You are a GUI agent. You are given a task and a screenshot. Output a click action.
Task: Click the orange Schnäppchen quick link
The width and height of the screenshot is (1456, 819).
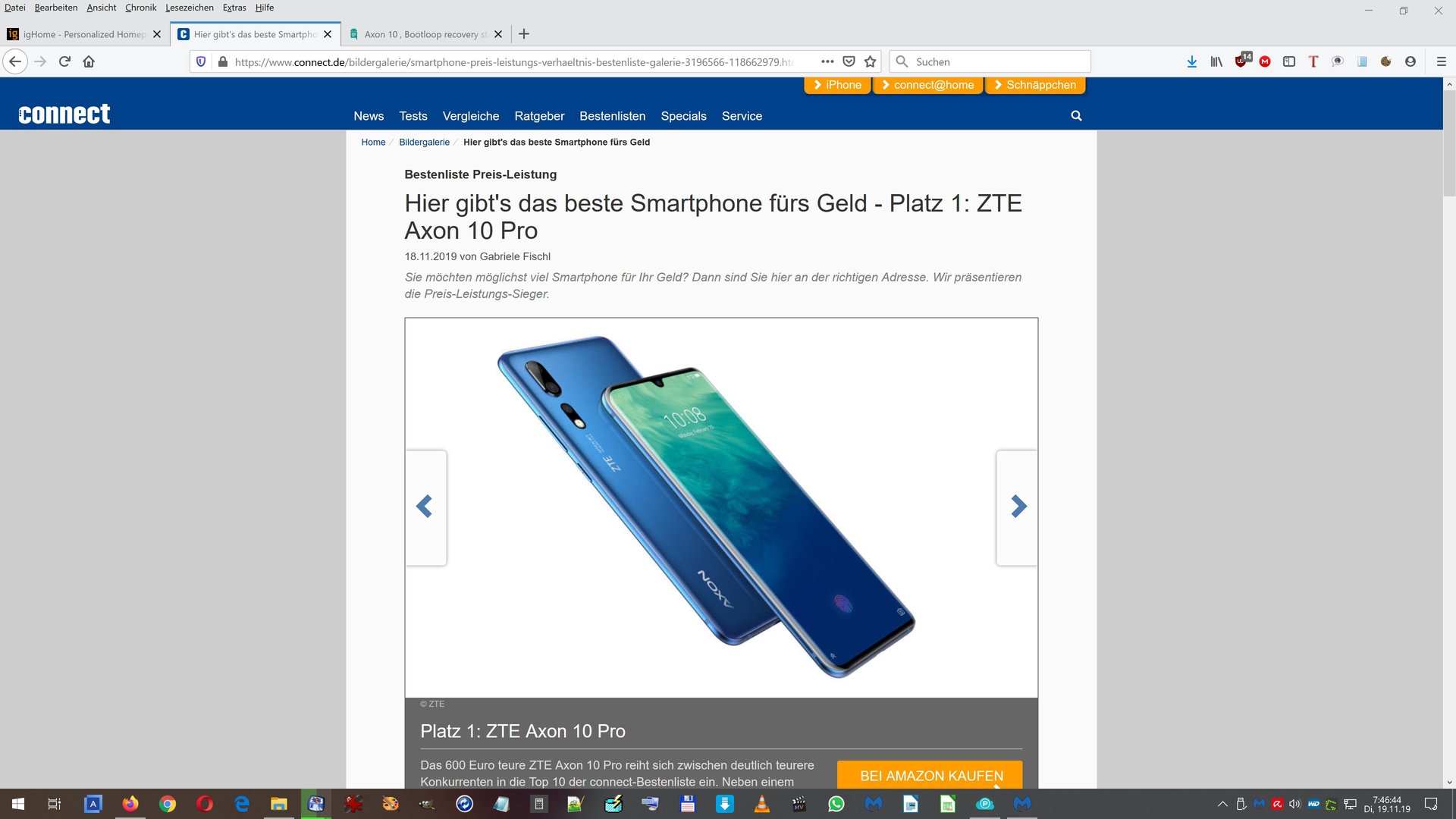(x=1035, y=85)
